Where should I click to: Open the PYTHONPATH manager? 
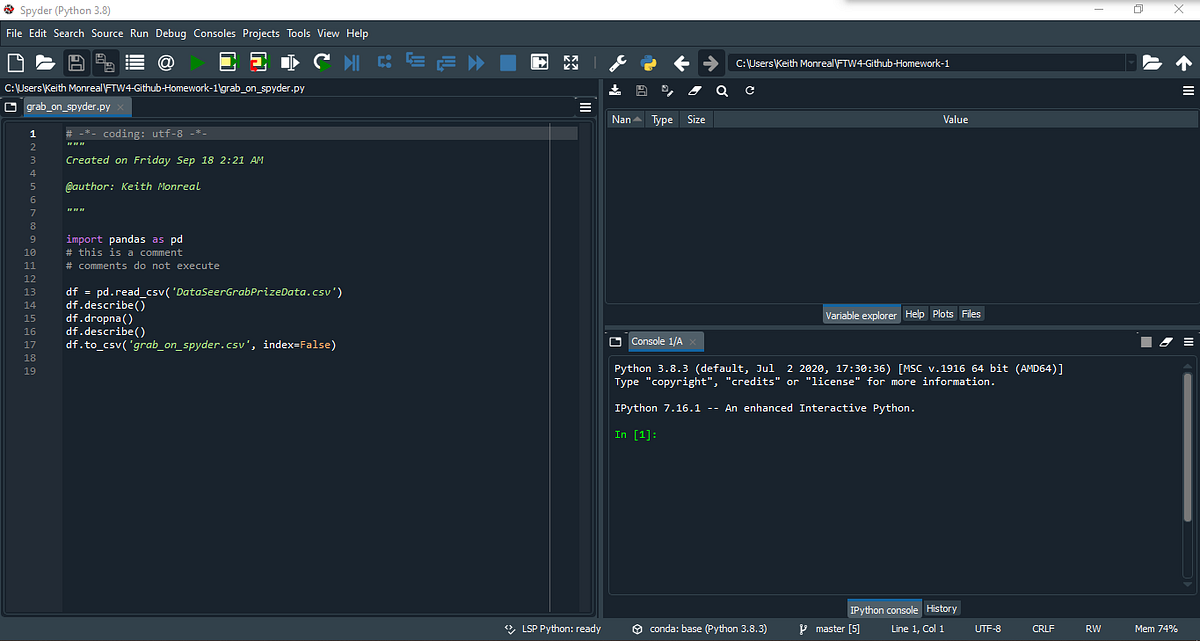(x=647, y=61)
